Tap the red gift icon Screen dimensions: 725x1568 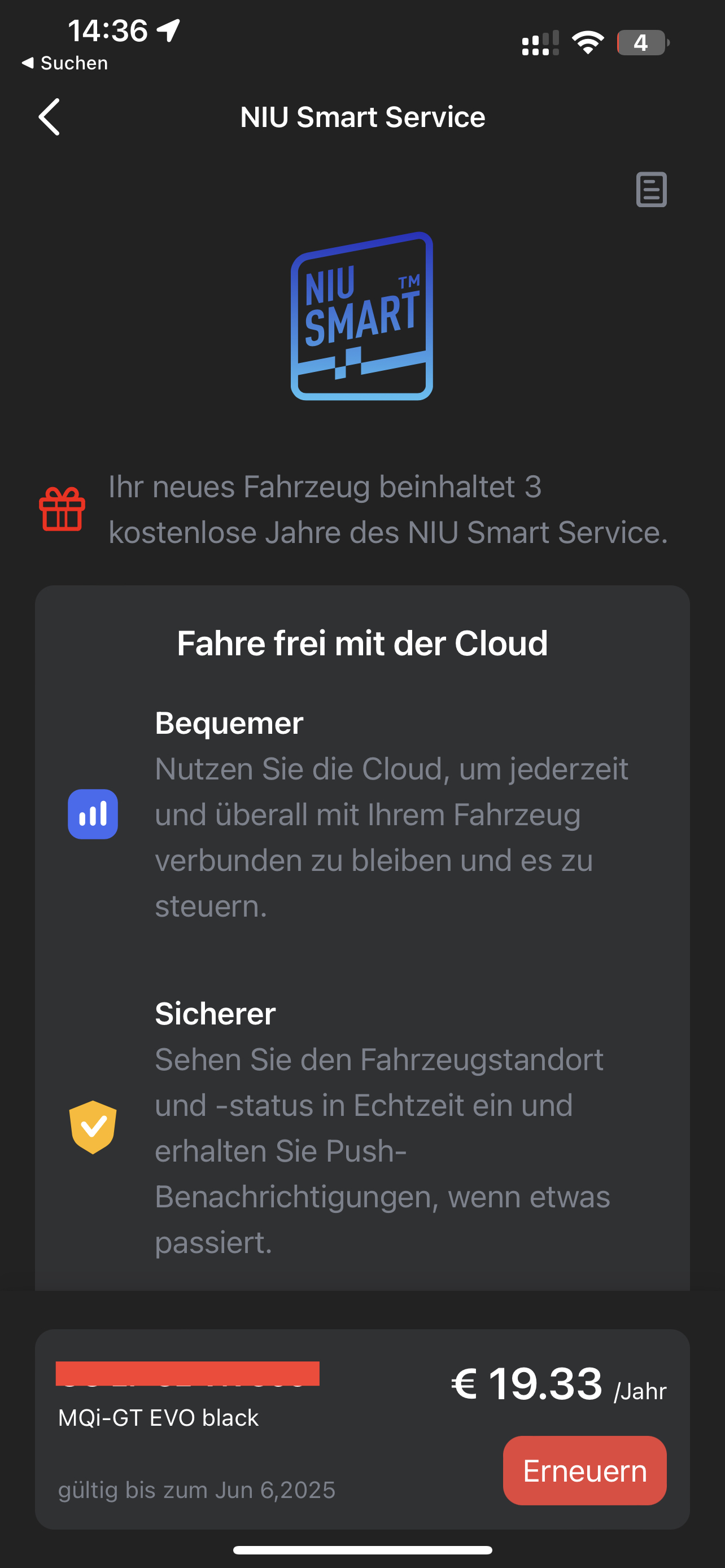click(x=62, y=509)
